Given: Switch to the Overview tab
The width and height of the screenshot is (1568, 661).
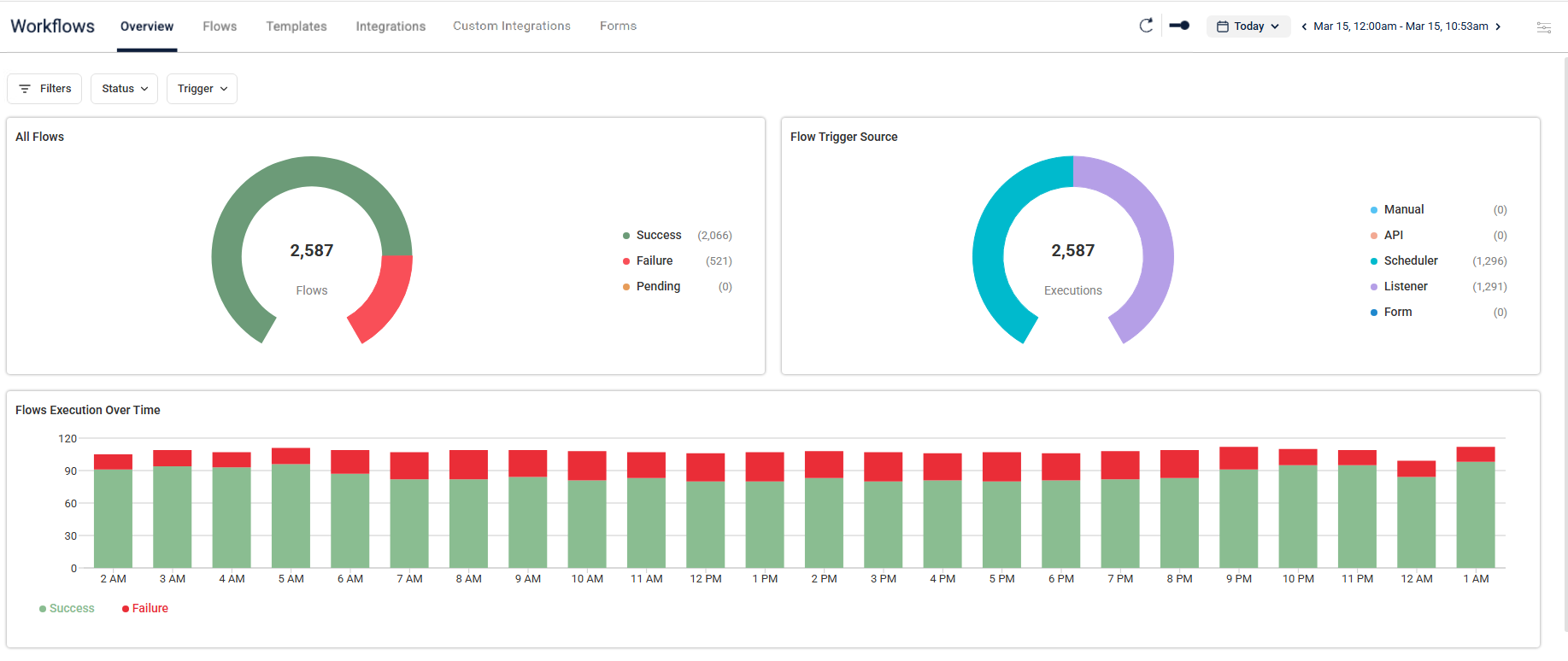Looking at the screenshot, I should coord(147,26).
